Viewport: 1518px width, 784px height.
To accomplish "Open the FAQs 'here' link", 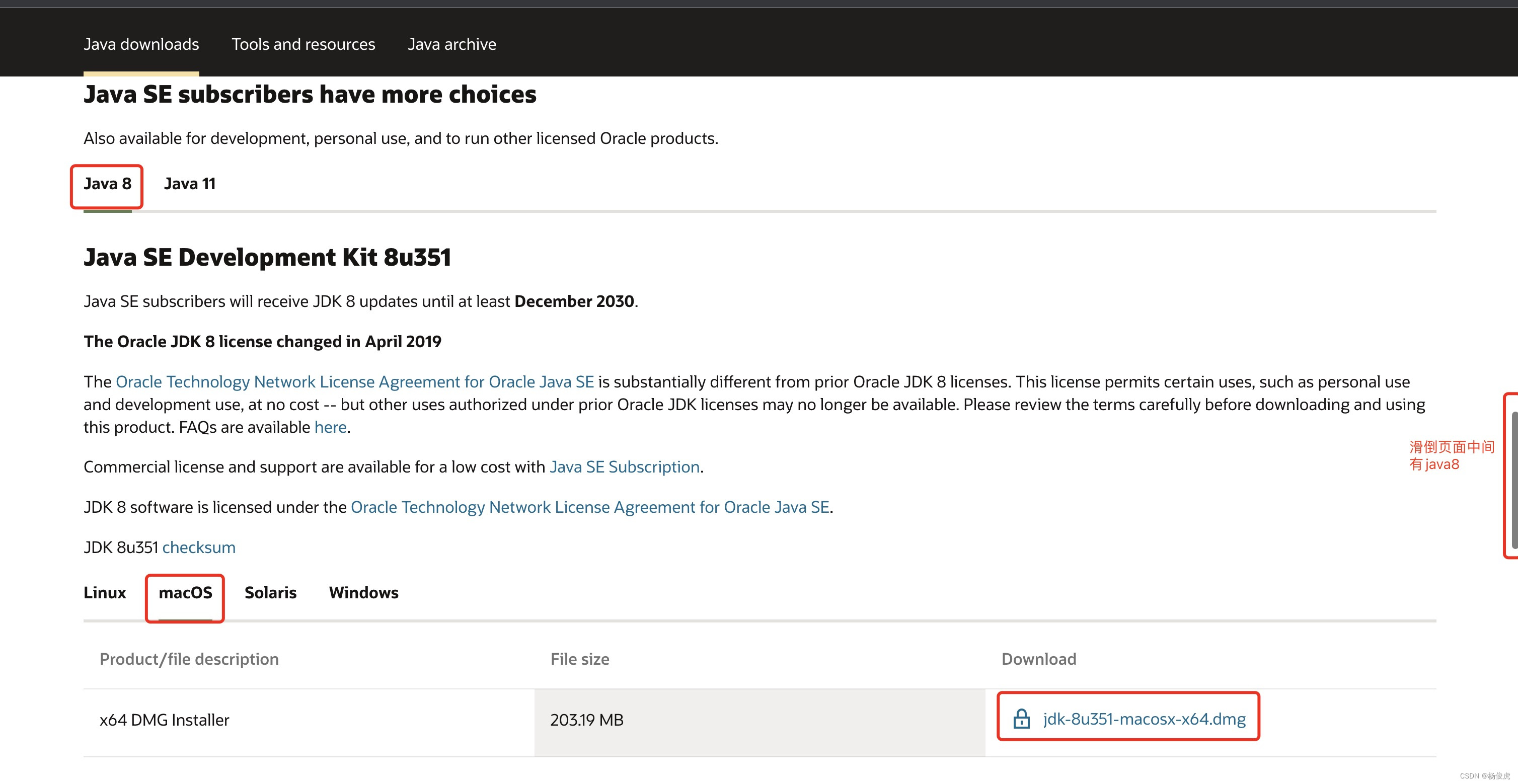I will 330,427.
